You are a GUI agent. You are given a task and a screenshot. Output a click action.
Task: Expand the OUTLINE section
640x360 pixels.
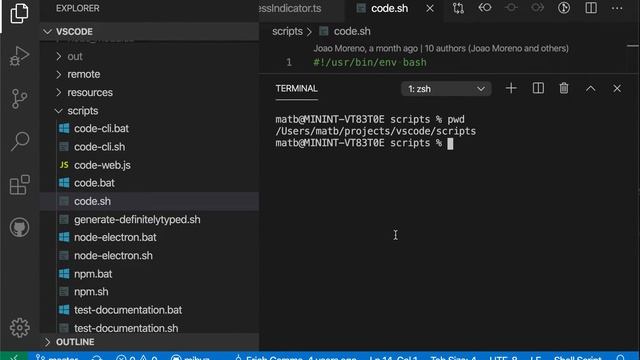(x=149, y=342)
